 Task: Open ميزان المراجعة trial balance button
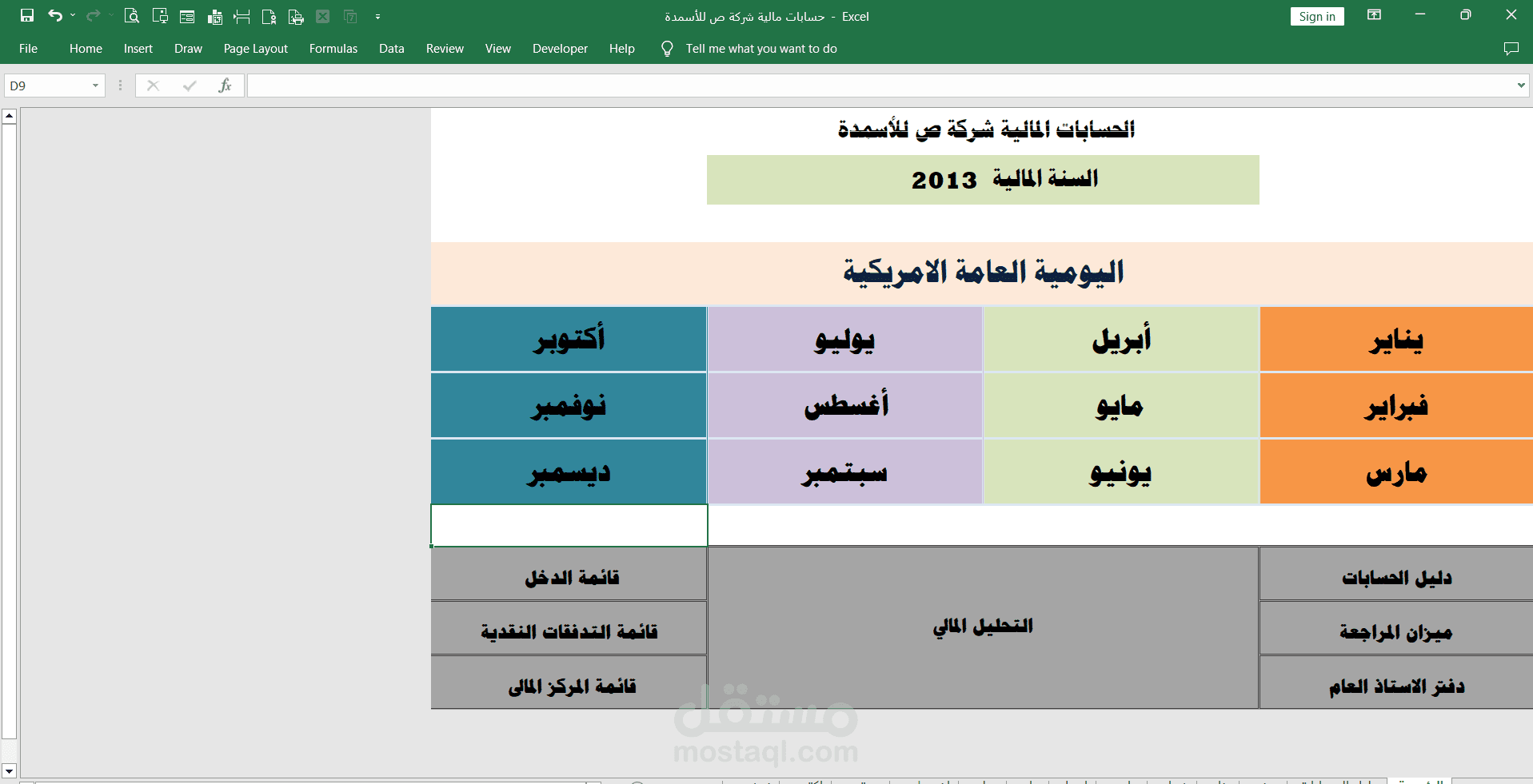tap(1396, 629)
